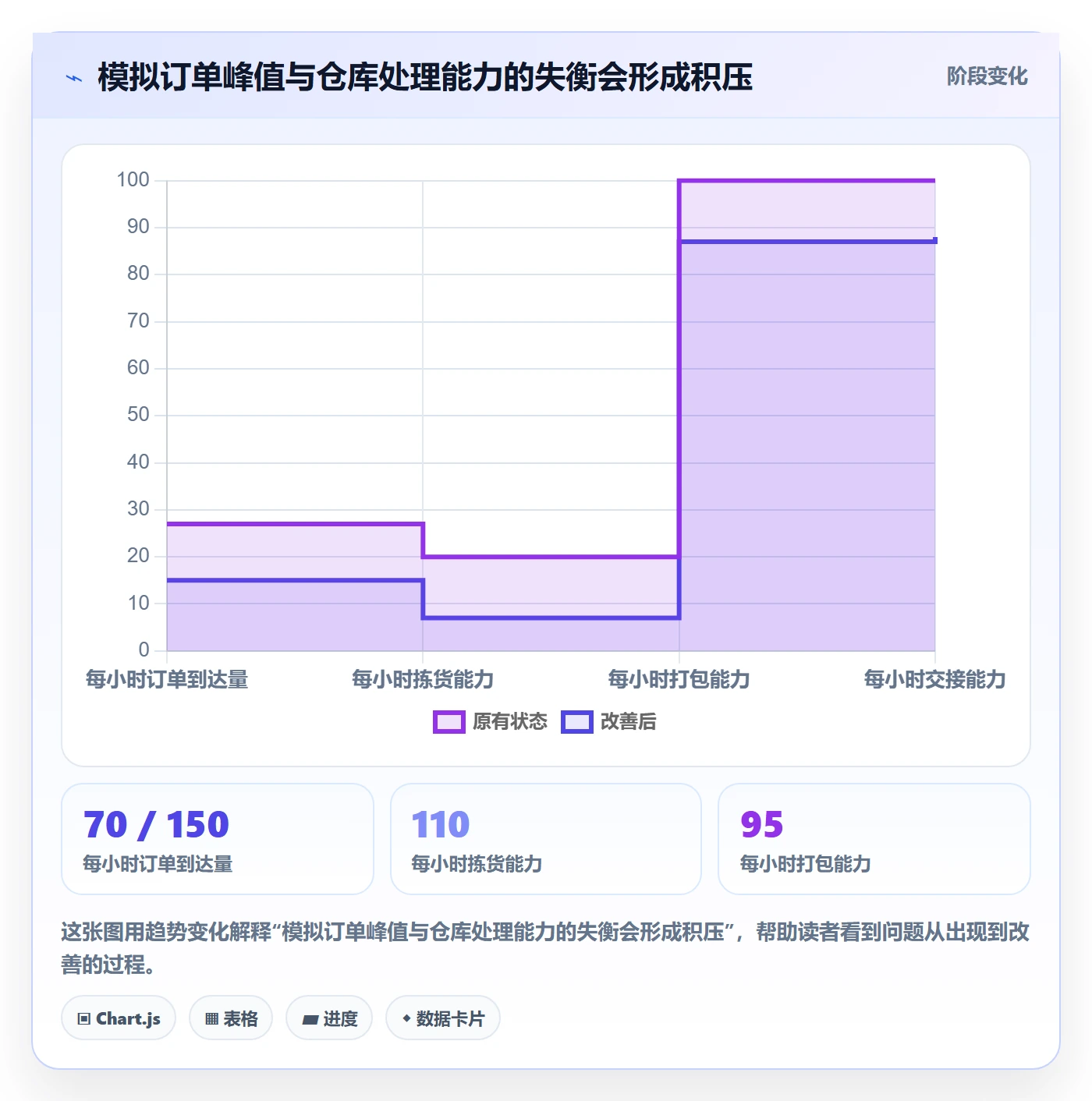Click the 50 y-axis tick label
1092x1101 pixels.
coord(138,415)
